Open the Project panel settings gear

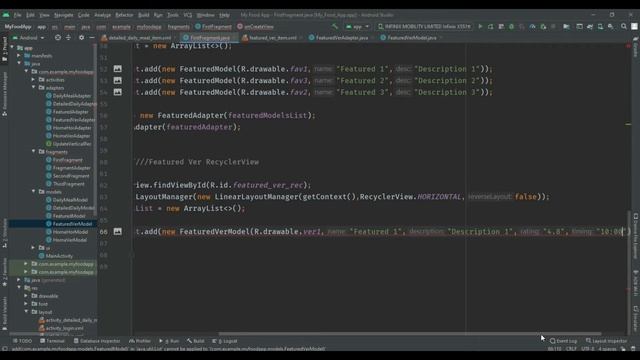81,38
